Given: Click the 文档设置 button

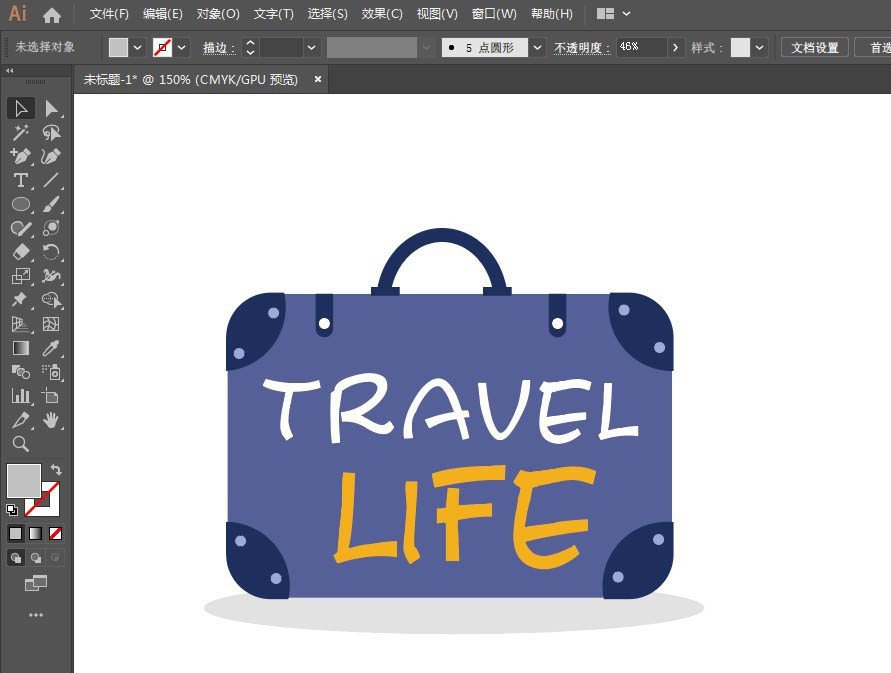Looking at the screenshot, I should pos(815,48).
